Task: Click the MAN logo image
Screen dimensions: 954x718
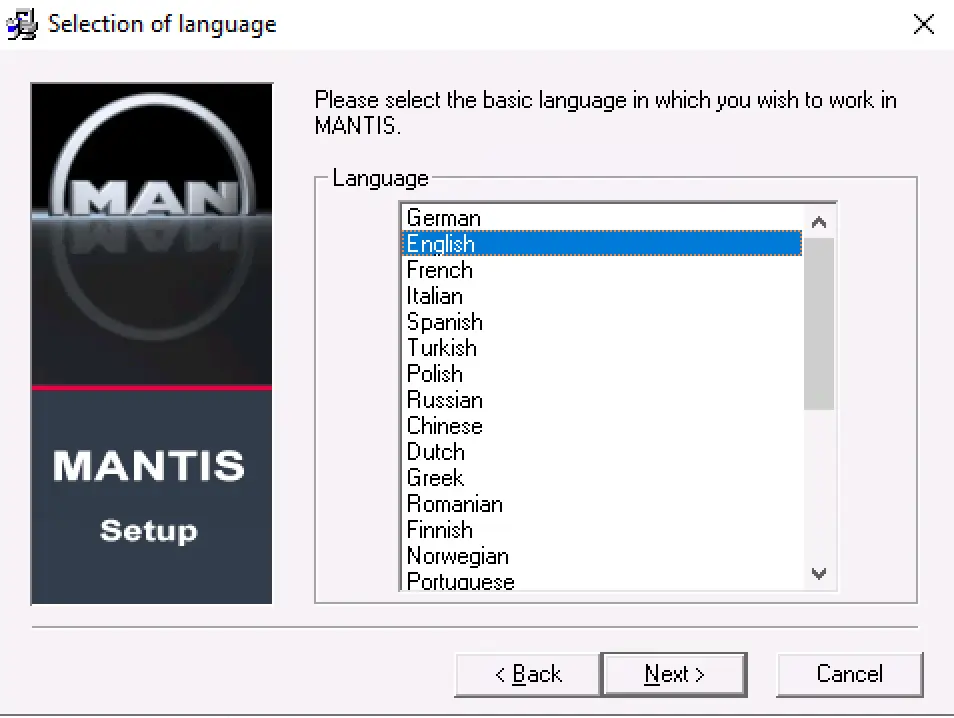Action: click(152, 200)
